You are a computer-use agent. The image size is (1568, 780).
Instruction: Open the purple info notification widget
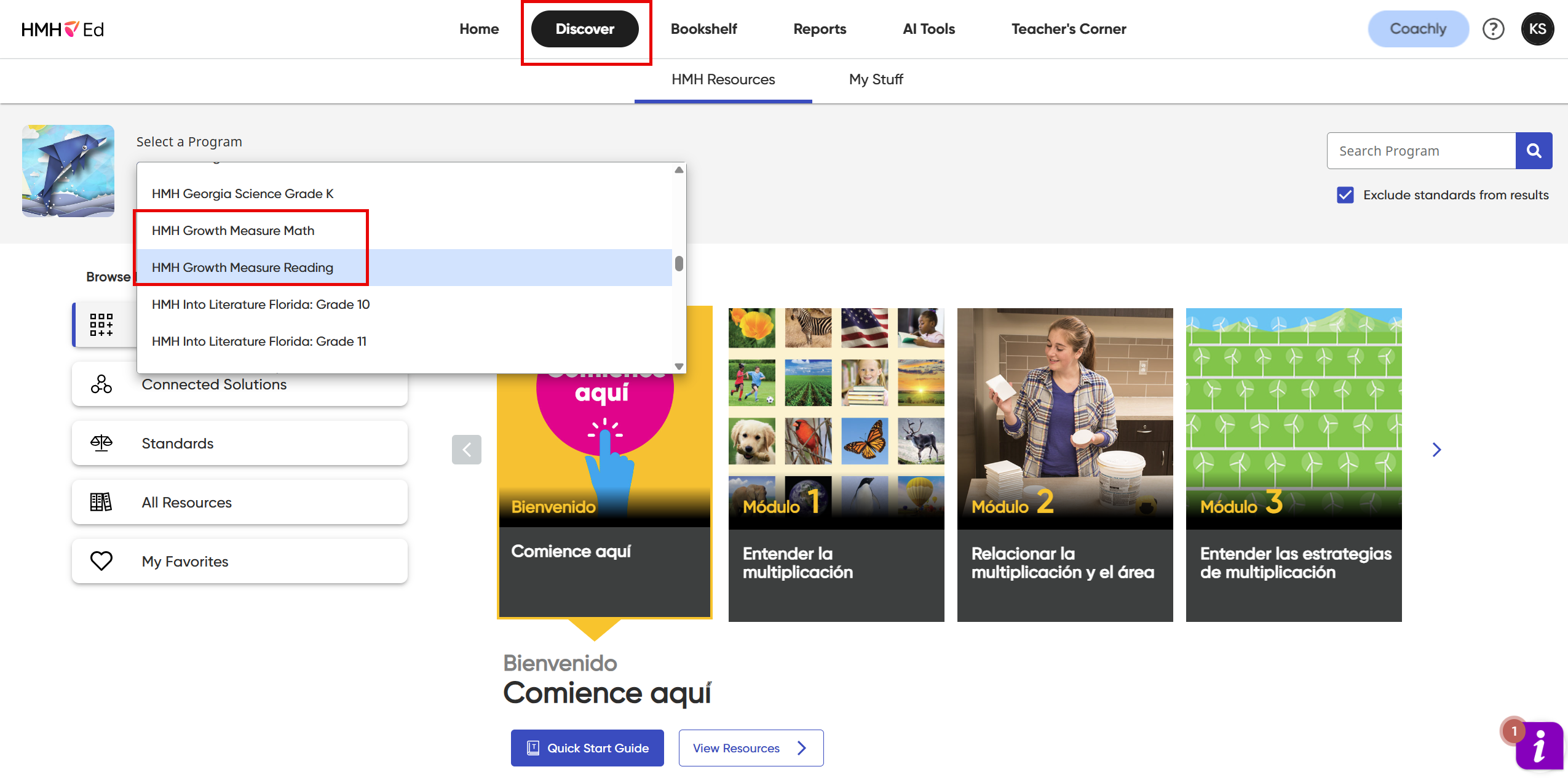tap(1538, 746)
